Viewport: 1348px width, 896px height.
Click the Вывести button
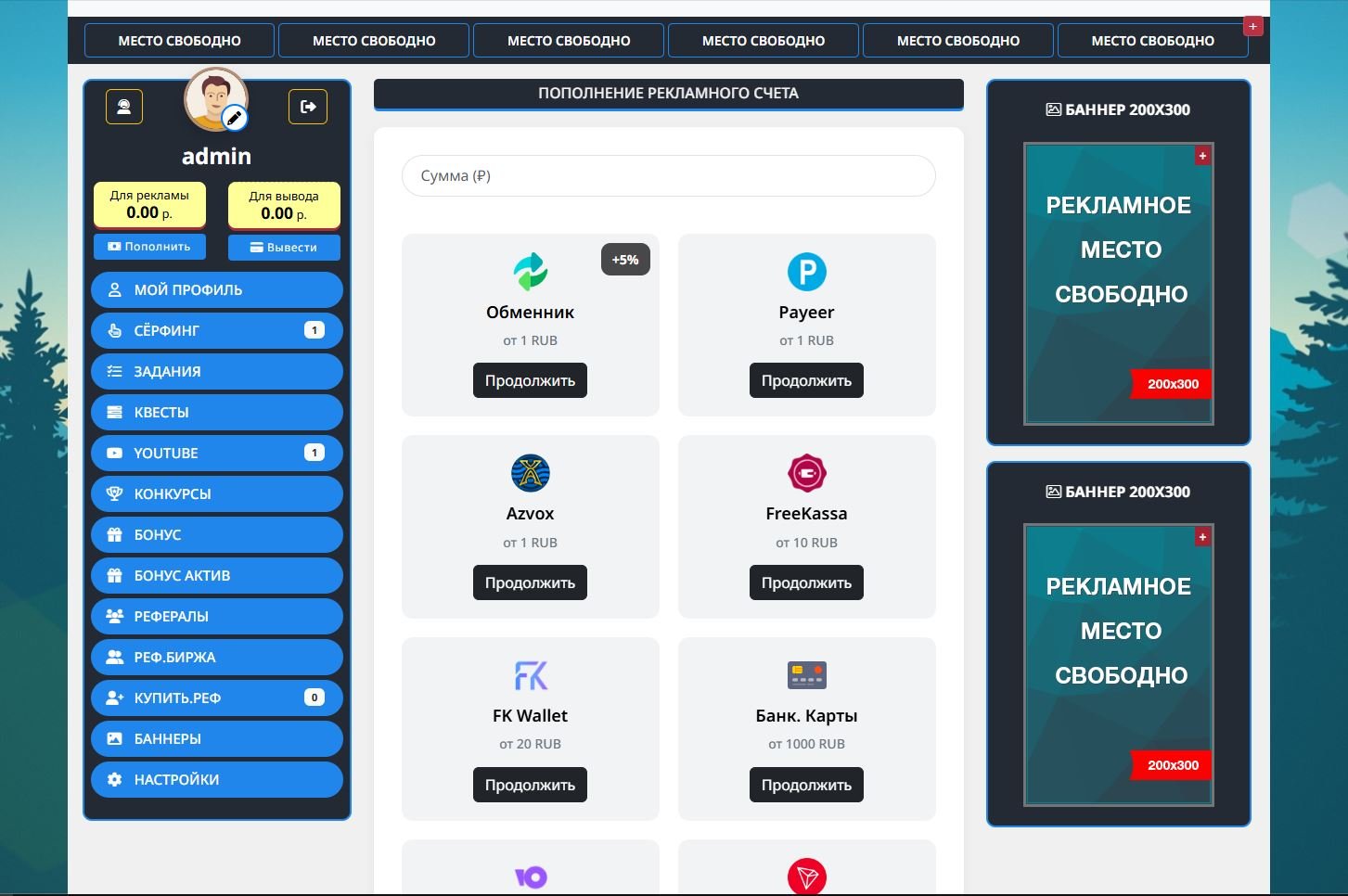point(284,248)
